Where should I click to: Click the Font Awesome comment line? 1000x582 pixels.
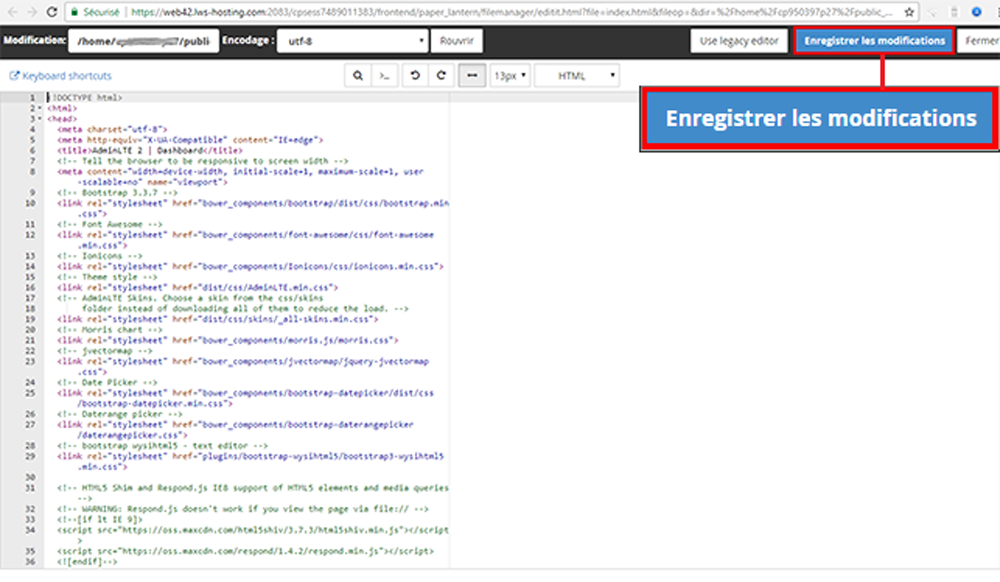pyautogui.click(x=110, y=224)
